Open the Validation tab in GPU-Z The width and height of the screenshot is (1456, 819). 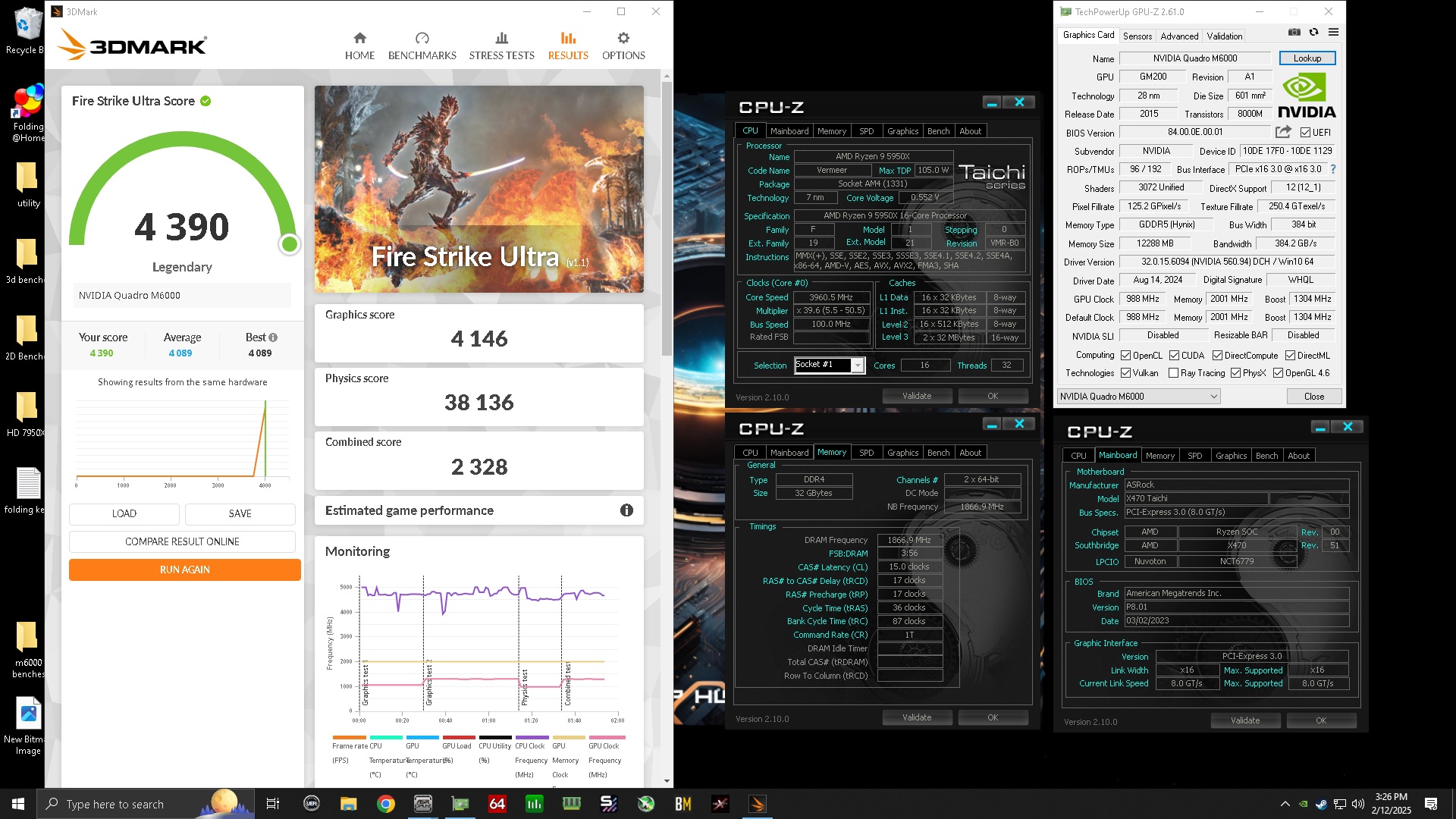click(x=1224, y=36)
